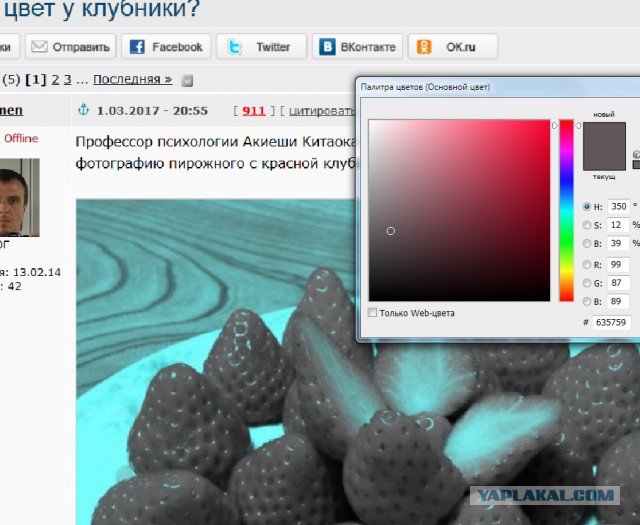Click the S value field showing 12

(x=619, y=225)
